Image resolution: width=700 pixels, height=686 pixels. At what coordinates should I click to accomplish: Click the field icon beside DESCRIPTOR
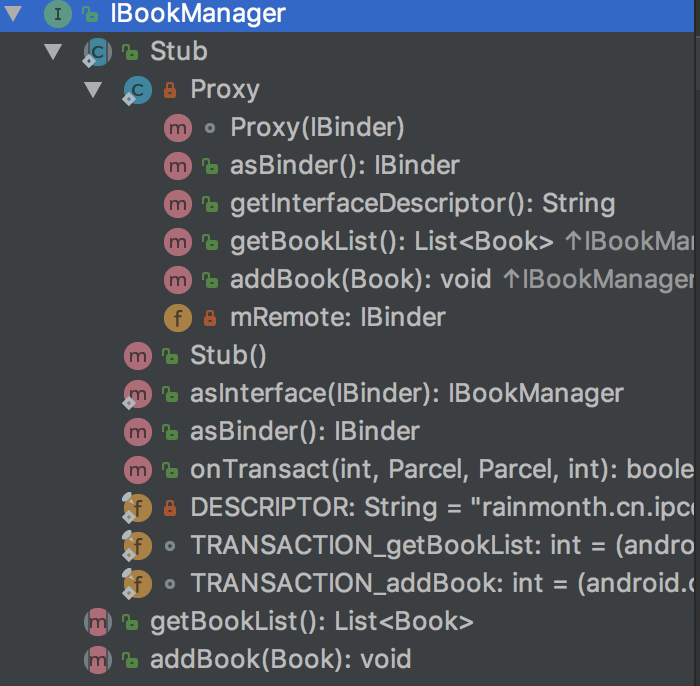pos(137,508)
